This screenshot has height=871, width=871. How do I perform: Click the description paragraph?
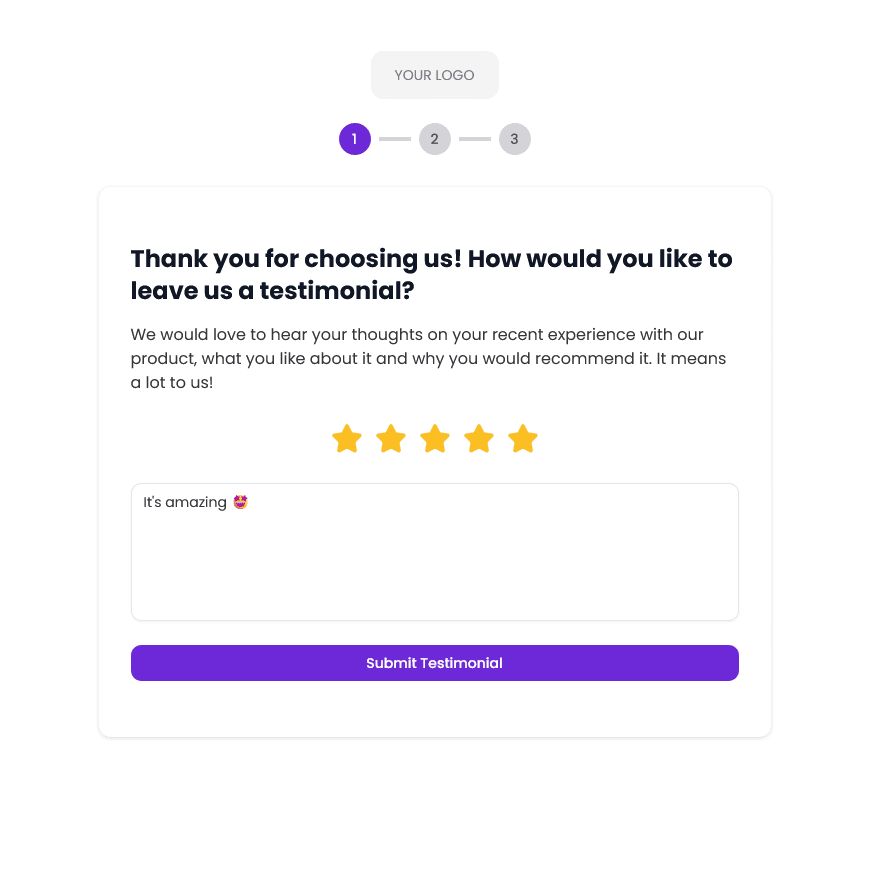click(428, 357)
